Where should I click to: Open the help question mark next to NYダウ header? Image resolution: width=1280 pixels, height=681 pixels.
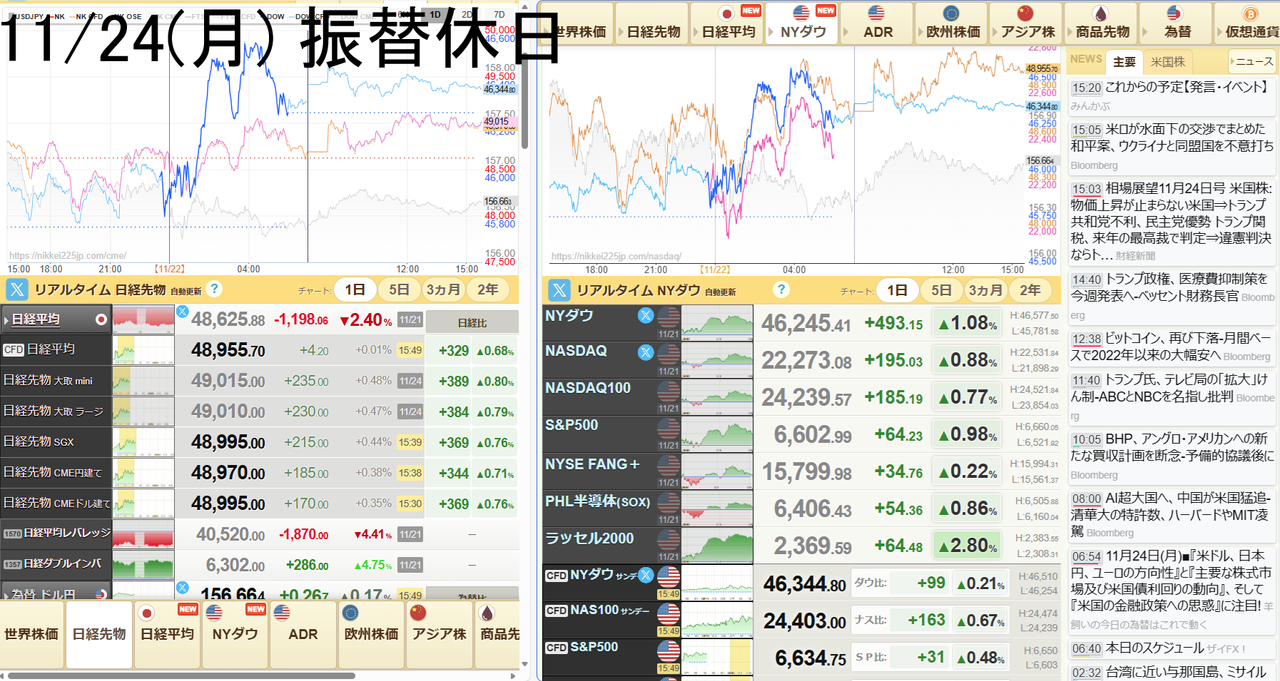781,290
